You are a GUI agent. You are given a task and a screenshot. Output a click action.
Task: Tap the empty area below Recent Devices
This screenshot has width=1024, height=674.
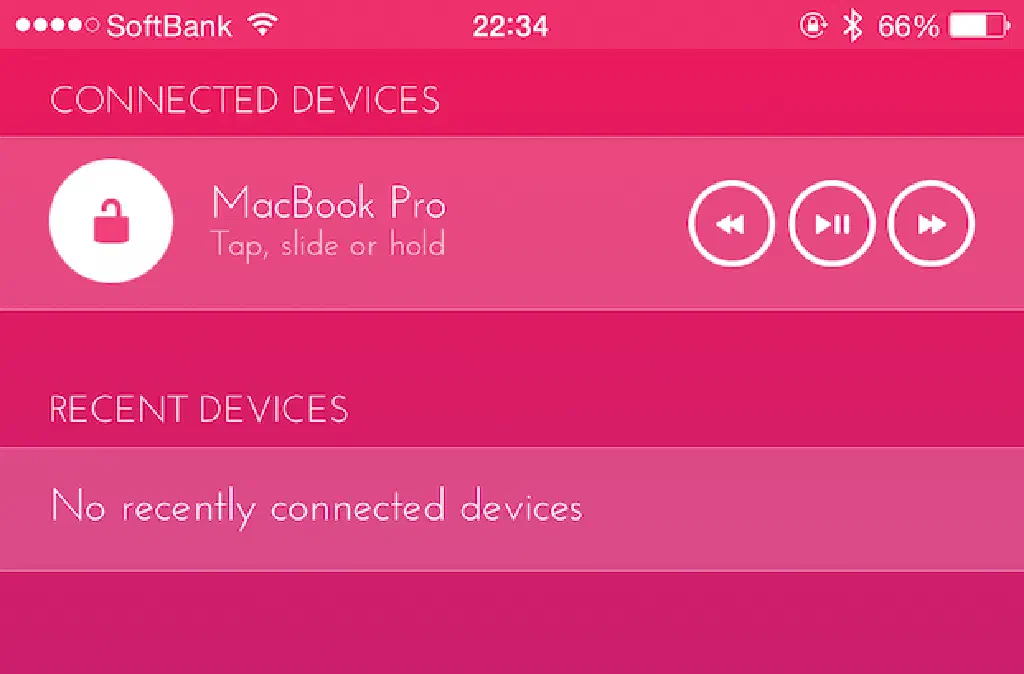point(512,623)
